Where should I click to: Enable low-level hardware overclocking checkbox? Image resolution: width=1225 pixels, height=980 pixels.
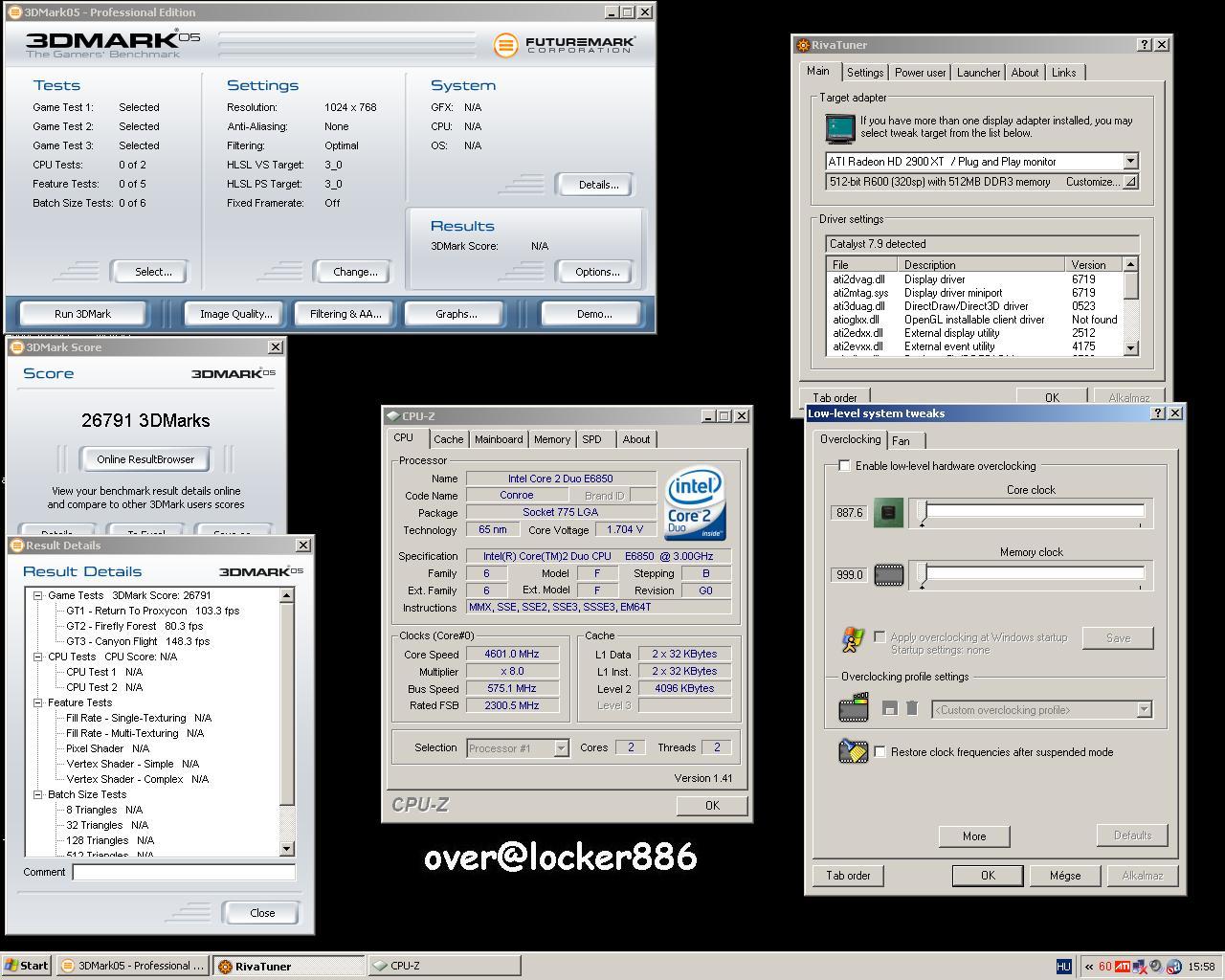pyautogui.click(x=844, y=466)
